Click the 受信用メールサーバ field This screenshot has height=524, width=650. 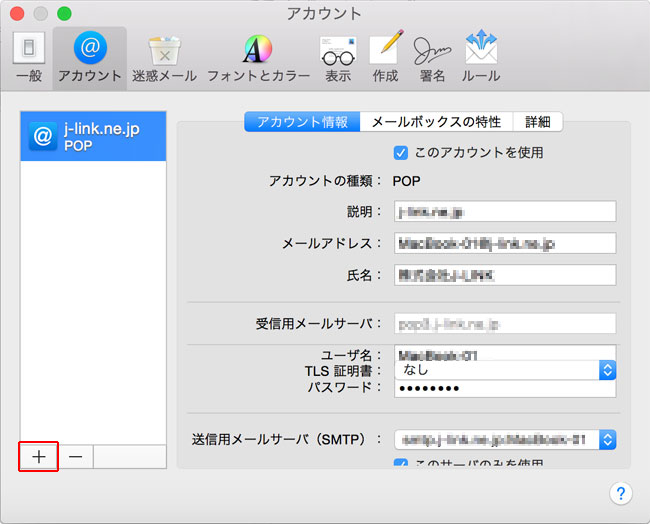(505, 324)
